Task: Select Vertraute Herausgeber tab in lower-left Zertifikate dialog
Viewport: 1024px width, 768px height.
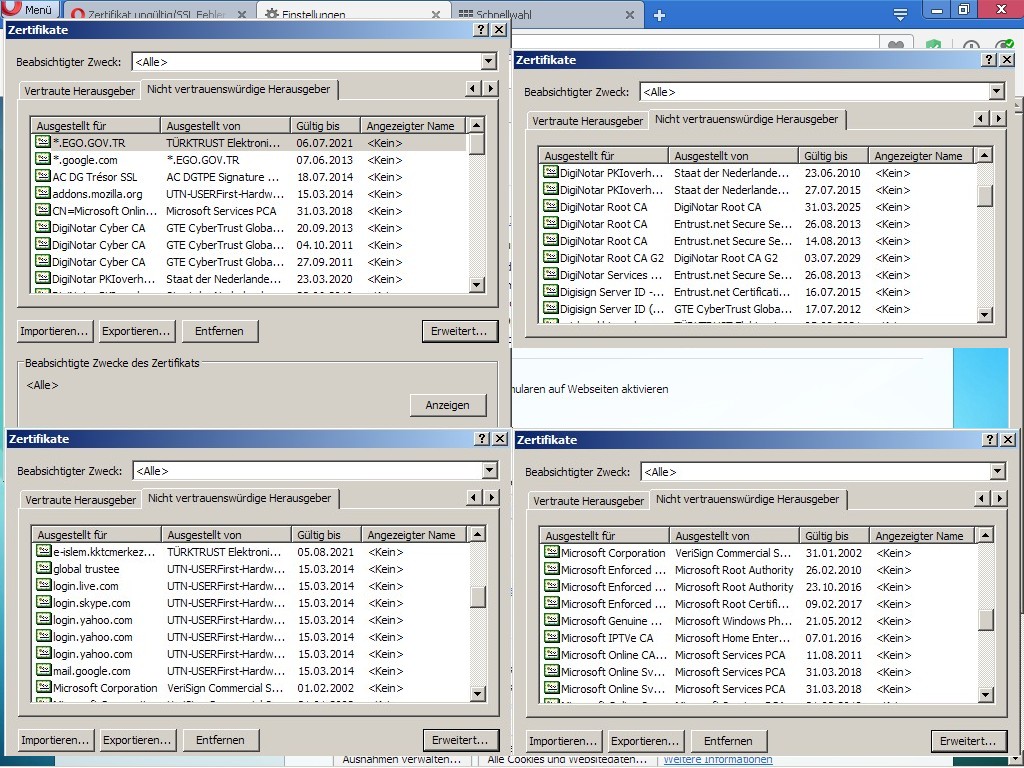Action: (x=81, y=500)
